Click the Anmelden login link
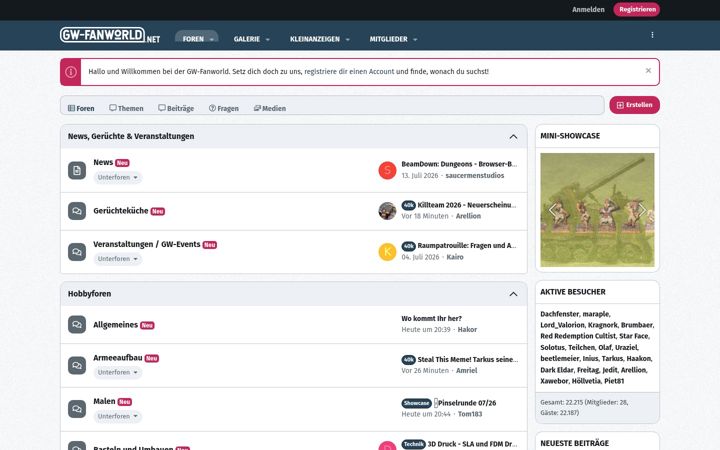 coord(588,10)
